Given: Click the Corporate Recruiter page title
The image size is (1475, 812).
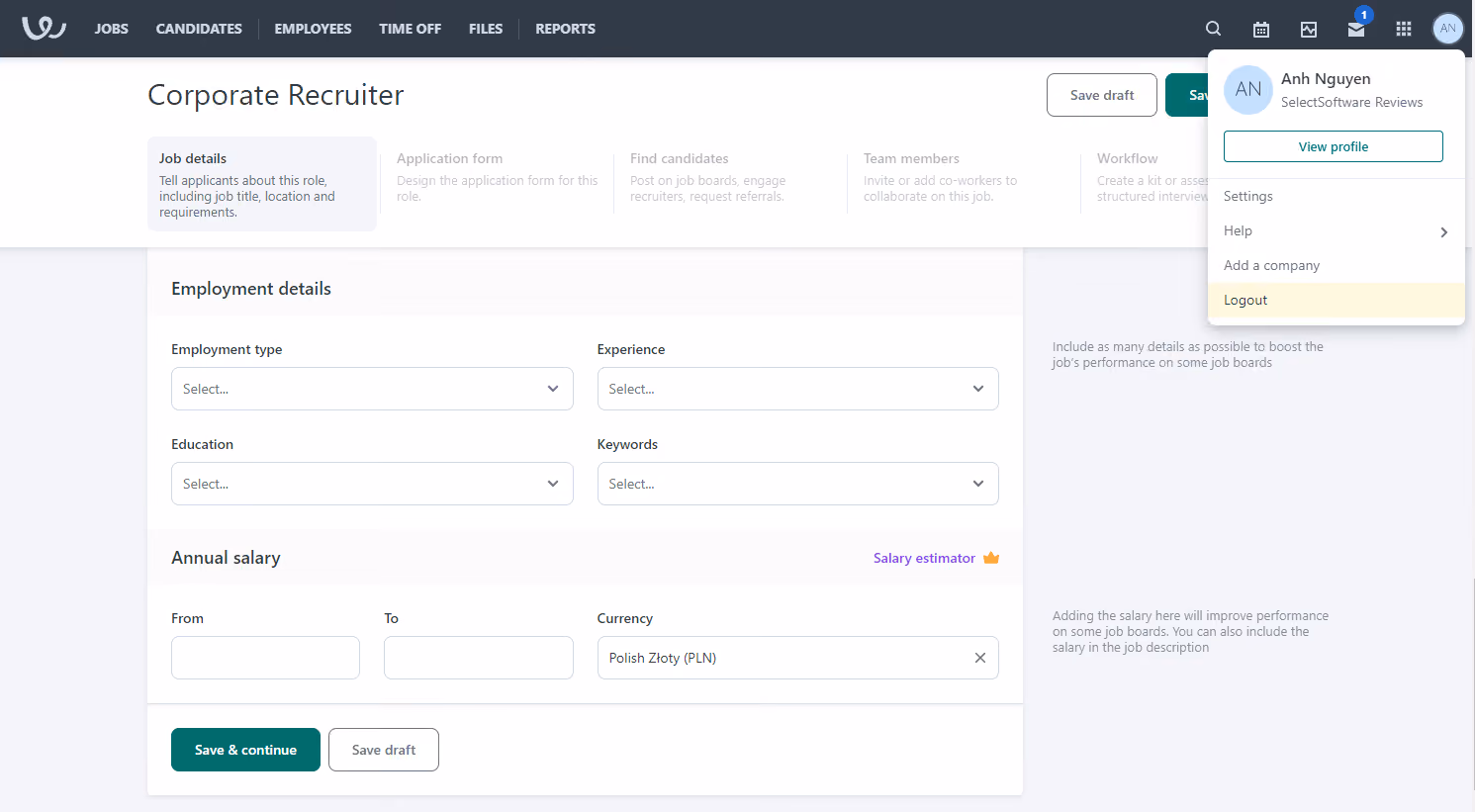Looking at the screenshot, I should [x=276, y=95].
